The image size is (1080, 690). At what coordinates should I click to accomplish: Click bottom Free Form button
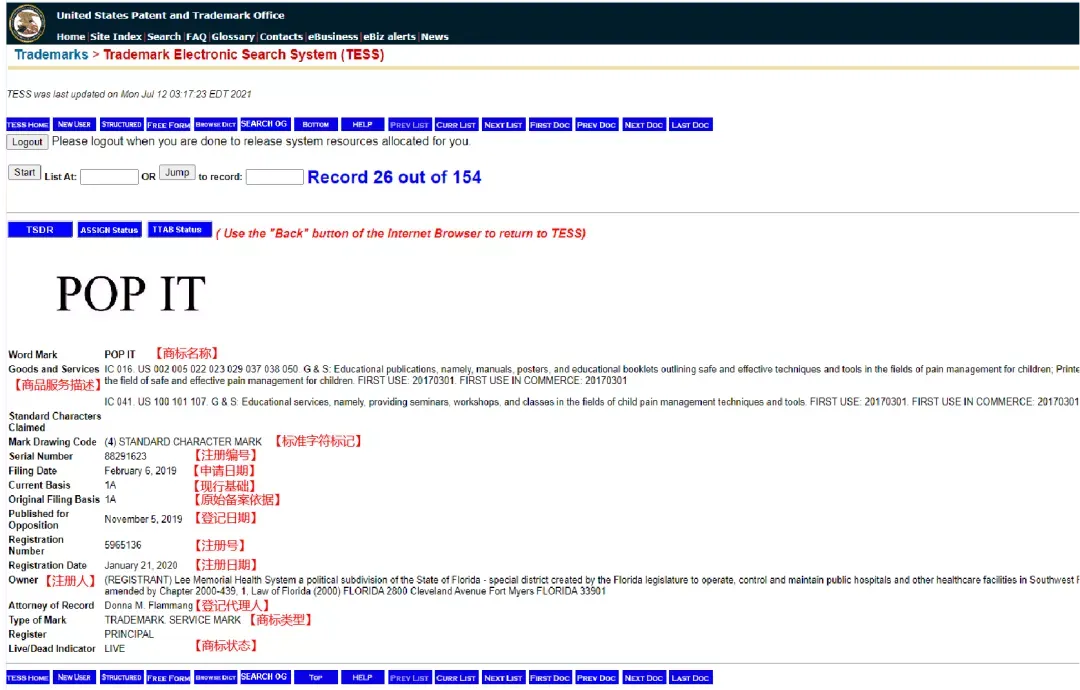coord(168,678)
